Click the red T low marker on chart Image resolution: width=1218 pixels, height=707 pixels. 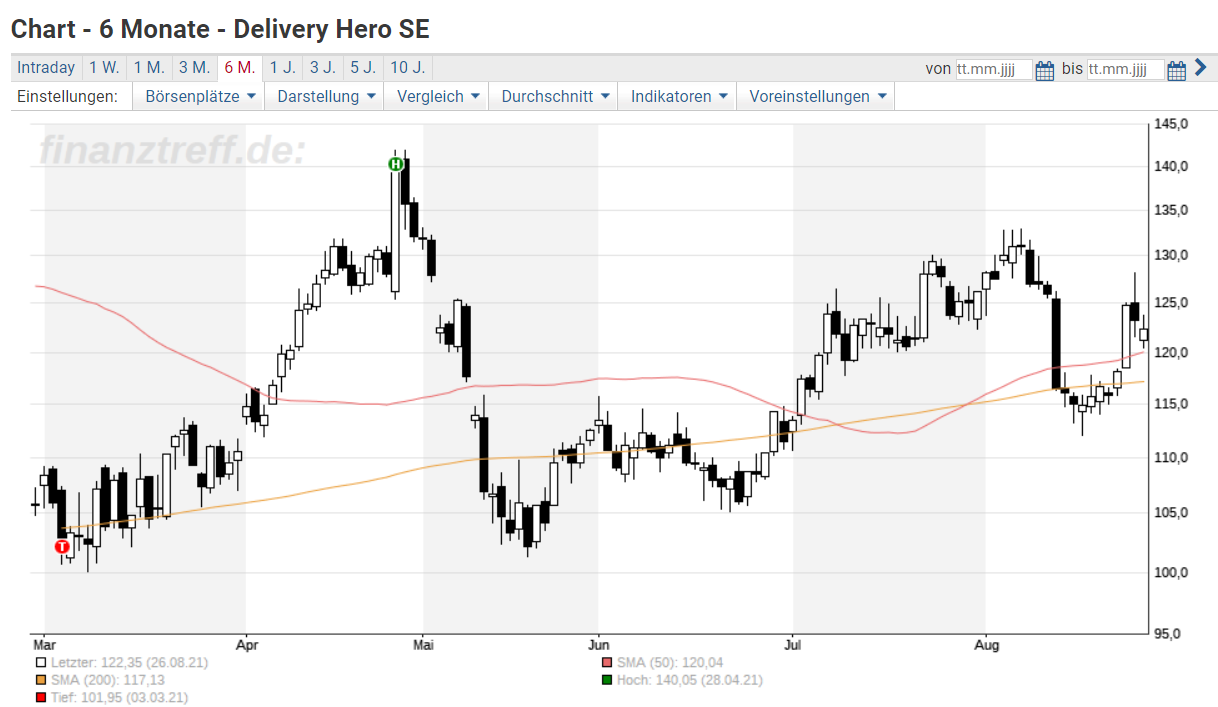62,546
